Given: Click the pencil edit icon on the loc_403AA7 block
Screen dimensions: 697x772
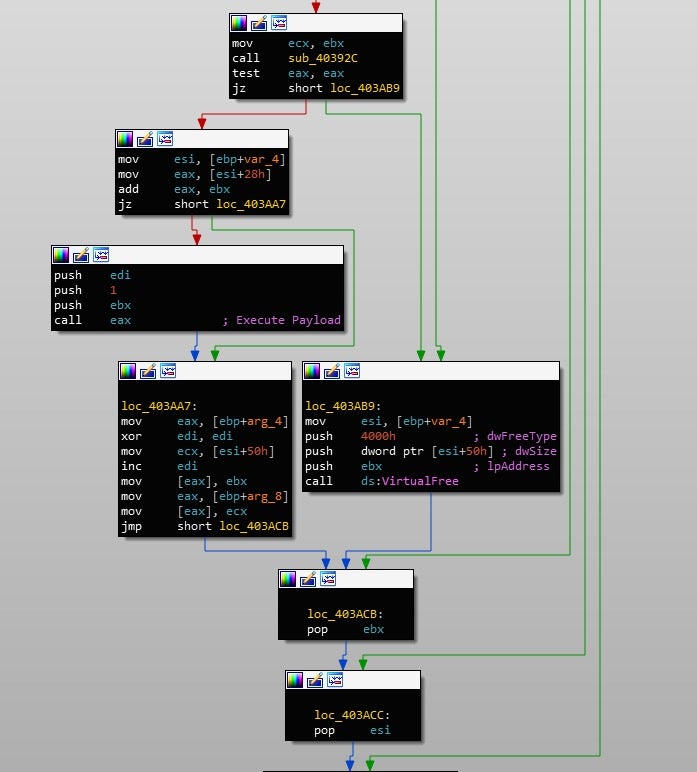Looking at the screenshot, I should [x=147, y=371].
